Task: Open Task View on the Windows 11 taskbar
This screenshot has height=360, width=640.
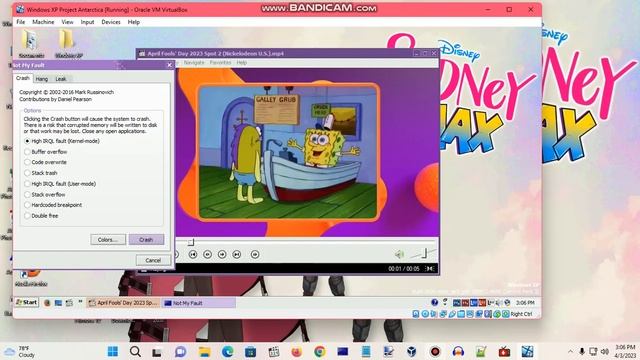Action: click(x=157, y=351)
